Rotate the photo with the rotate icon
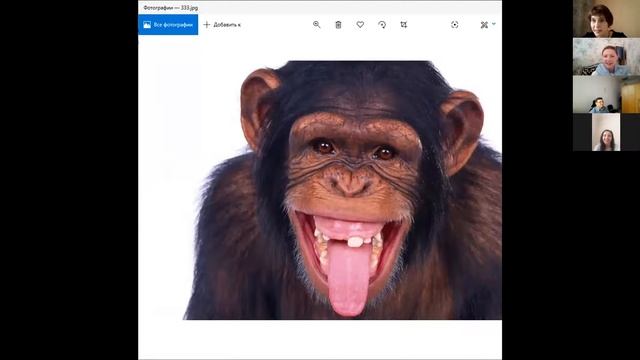The height and width of the screenshot is (360, 640). 382,24
